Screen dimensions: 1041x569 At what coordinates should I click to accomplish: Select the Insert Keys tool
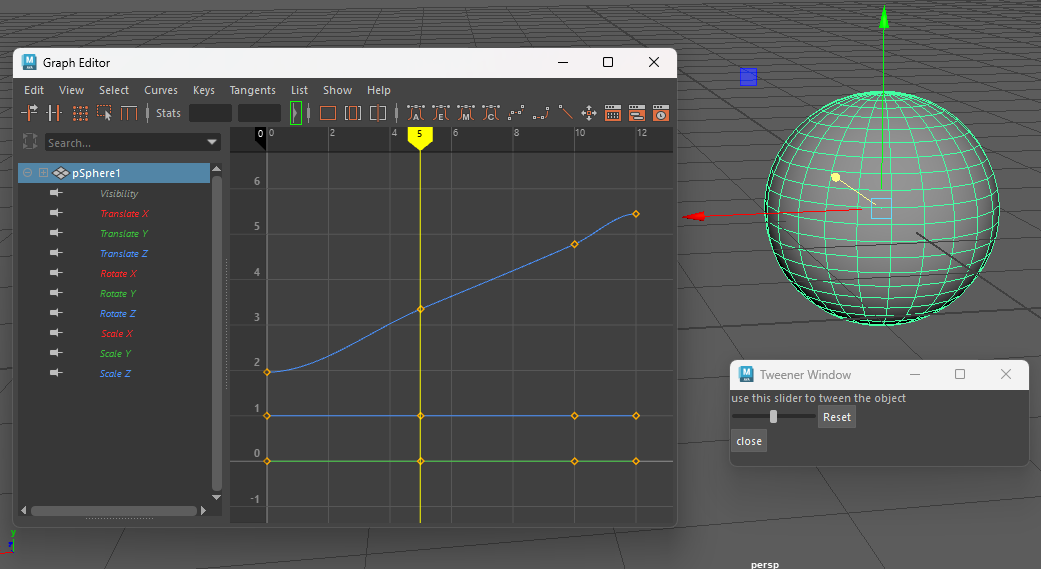tap(54, 113)
